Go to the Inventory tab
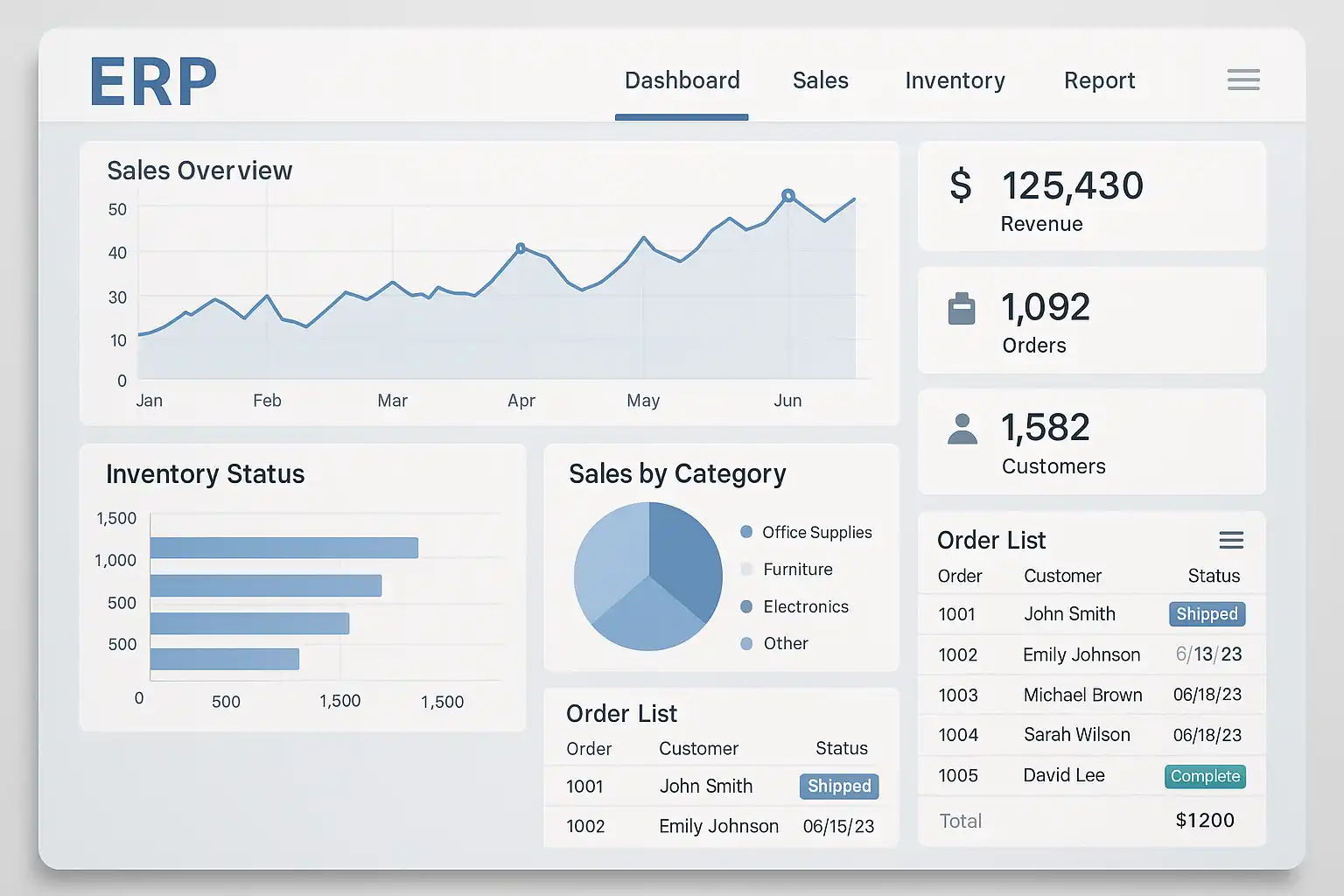The height and width of the screenshot is (896, 1344). 955,80
